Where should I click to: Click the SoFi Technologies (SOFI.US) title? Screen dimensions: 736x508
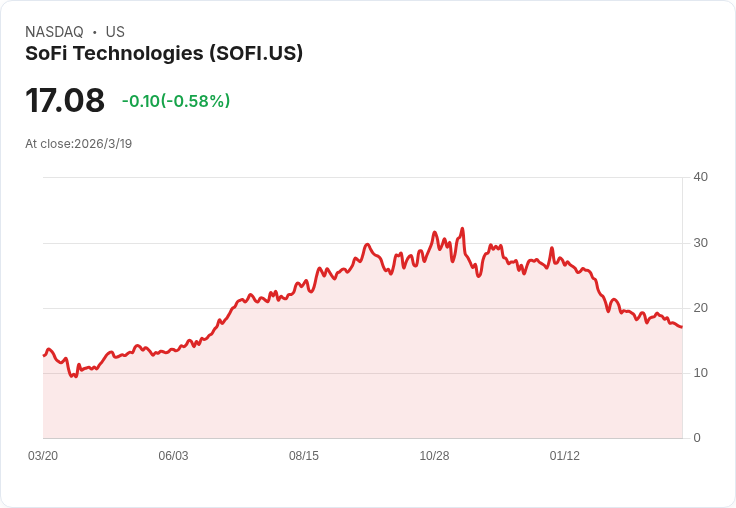pyautogui.click(x=164, y=54)
